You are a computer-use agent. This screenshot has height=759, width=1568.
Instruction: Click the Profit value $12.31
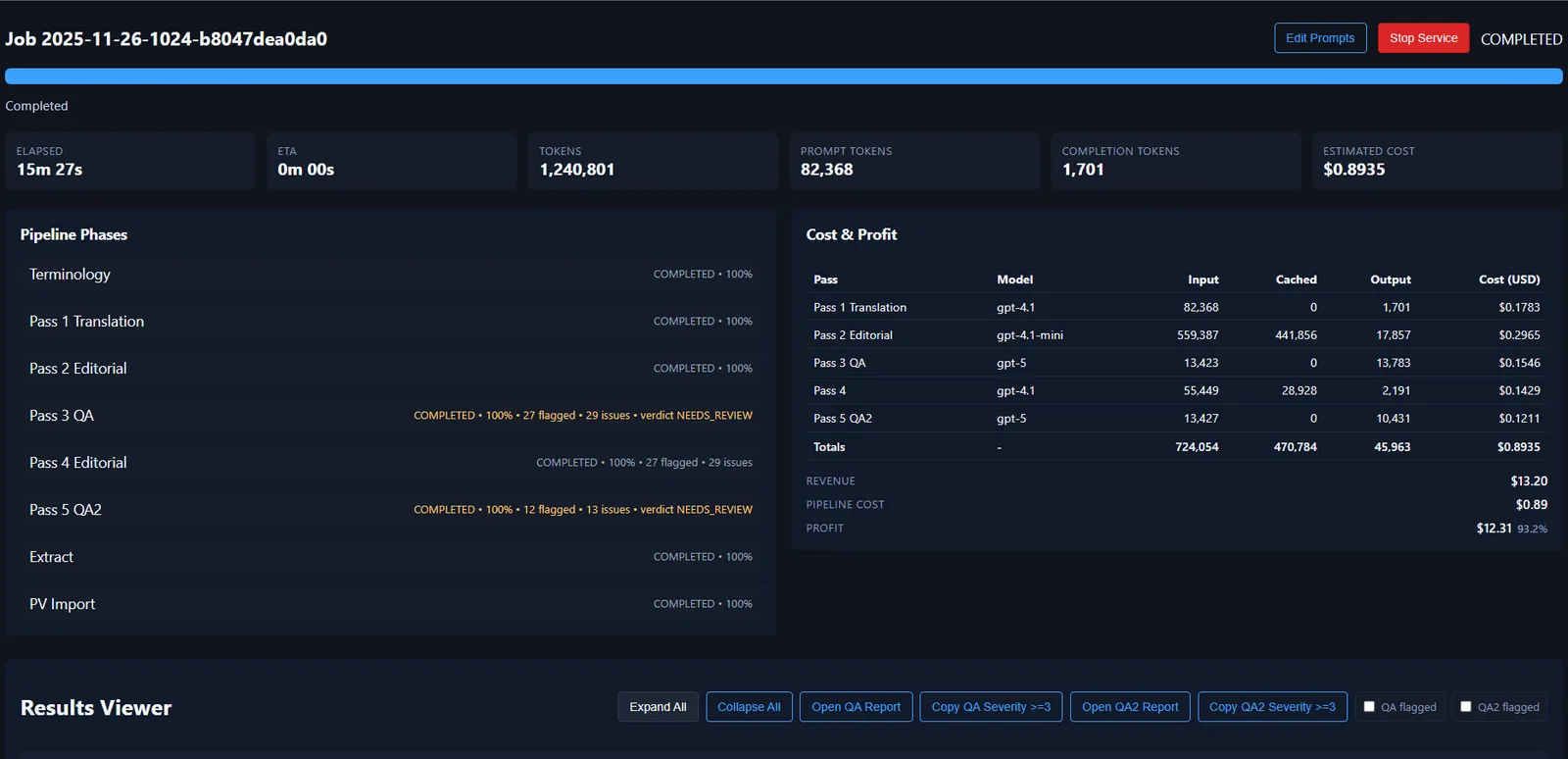pyautogui.click(x=1494, y=529)
